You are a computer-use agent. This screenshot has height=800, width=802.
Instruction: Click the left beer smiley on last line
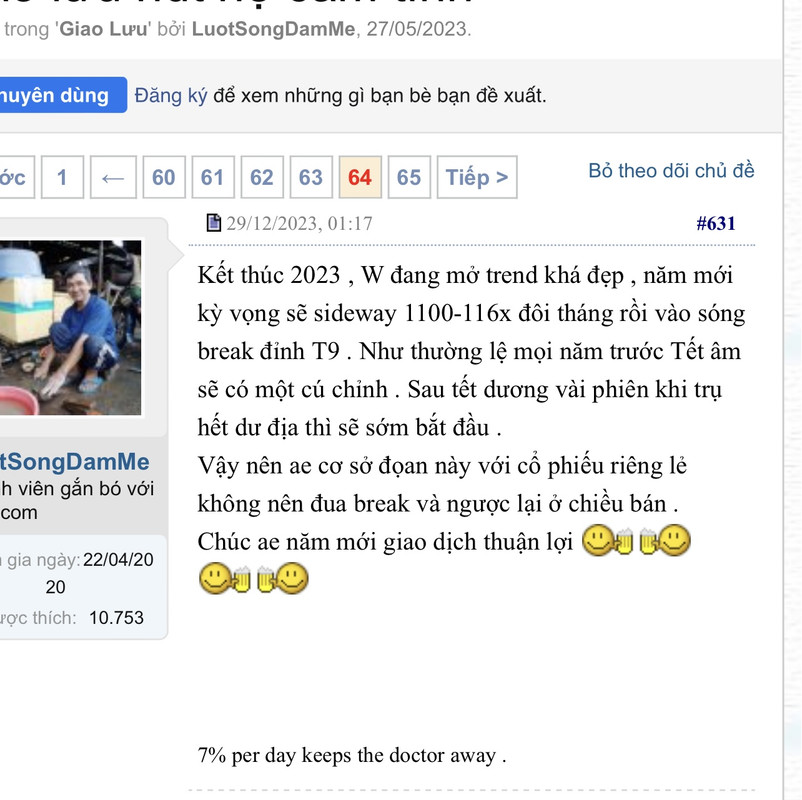pos(225,579)
